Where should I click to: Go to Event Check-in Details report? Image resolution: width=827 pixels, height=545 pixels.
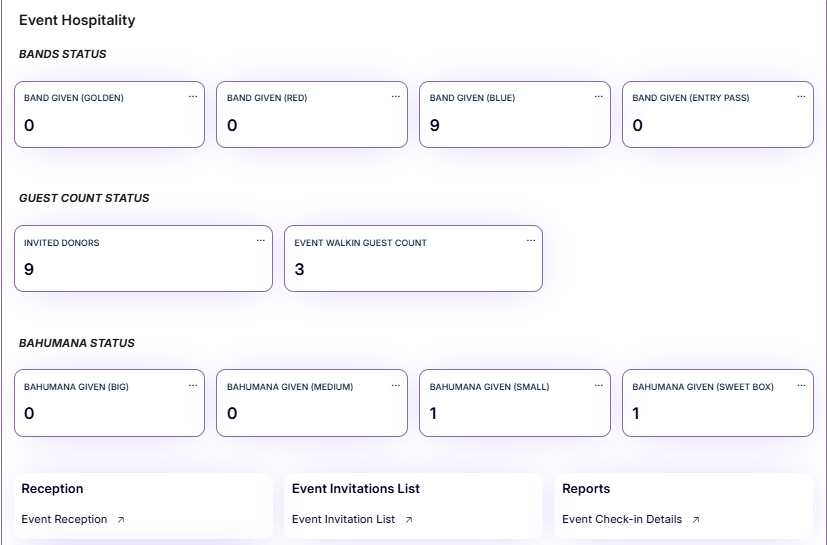[x=621, y=519]
